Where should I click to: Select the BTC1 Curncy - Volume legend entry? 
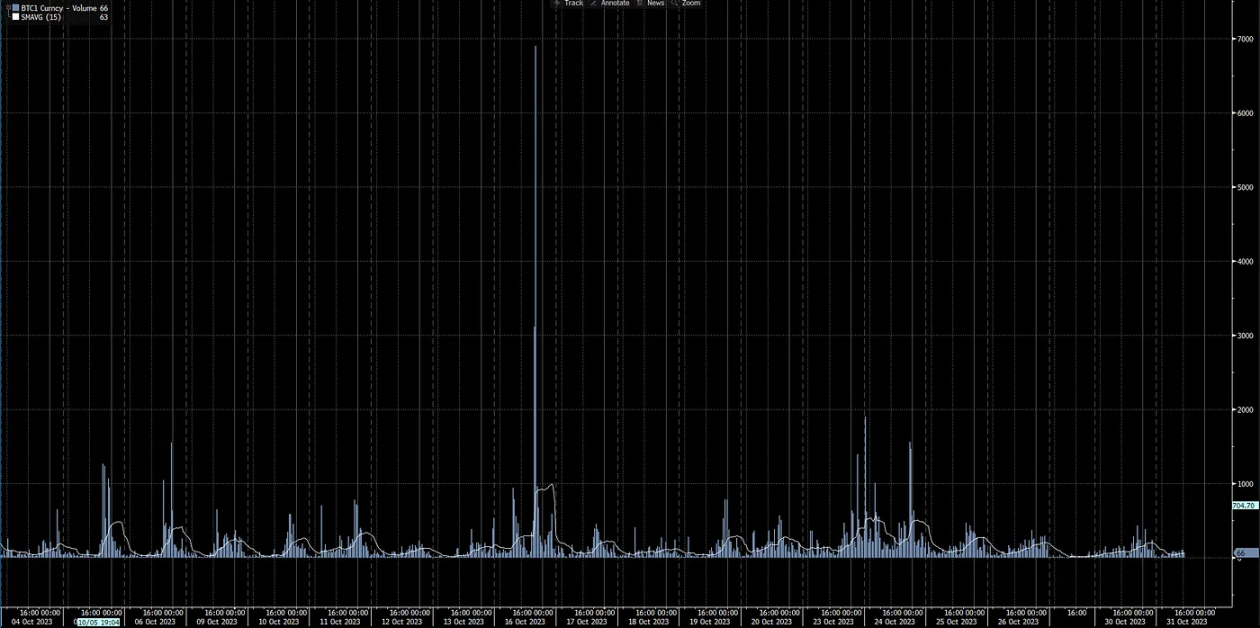[58, 8]
